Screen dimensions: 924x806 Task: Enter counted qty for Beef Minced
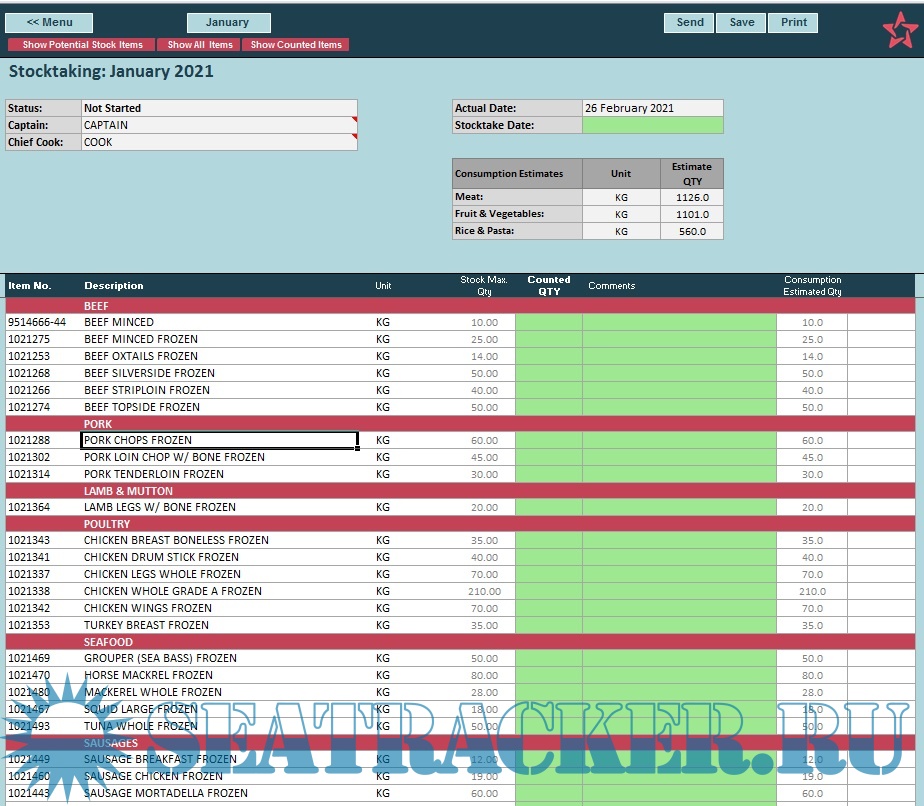(548, 322)
